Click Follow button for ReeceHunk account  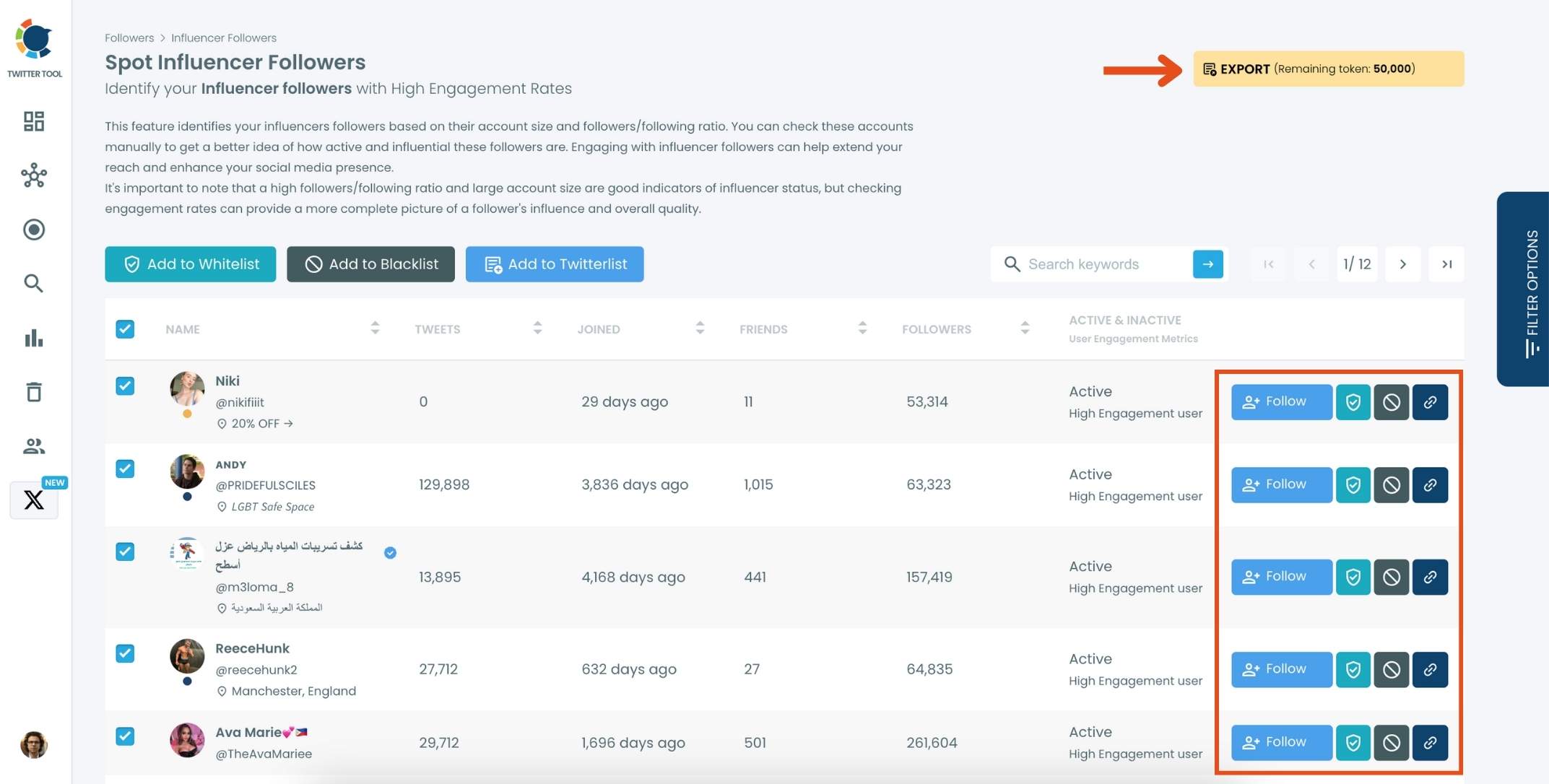click(x=1281, y=669)
